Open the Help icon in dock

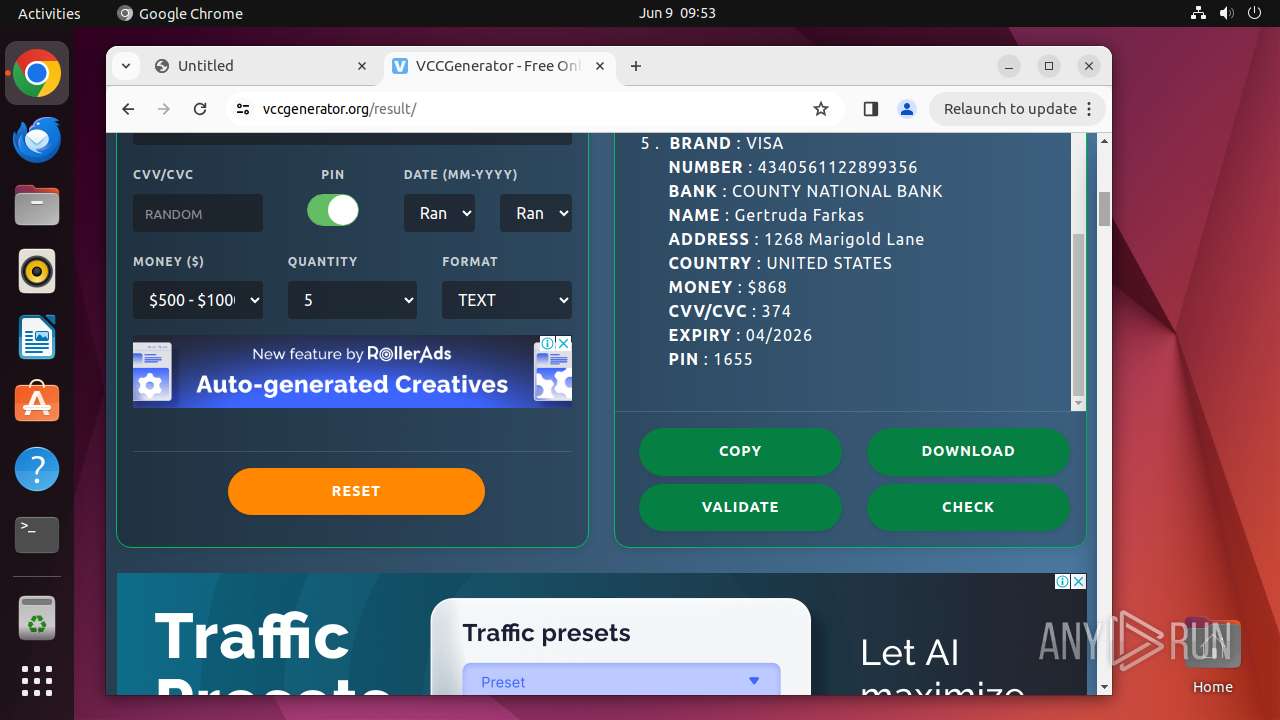coord(37,469)
